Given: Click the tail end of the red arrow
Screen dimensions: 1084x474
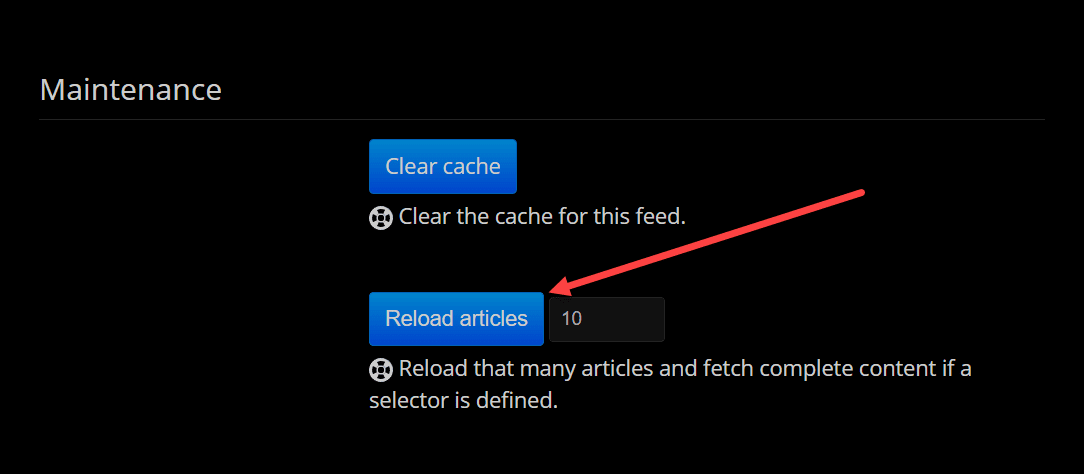Looking at the screenshot, I should point(858,191).
